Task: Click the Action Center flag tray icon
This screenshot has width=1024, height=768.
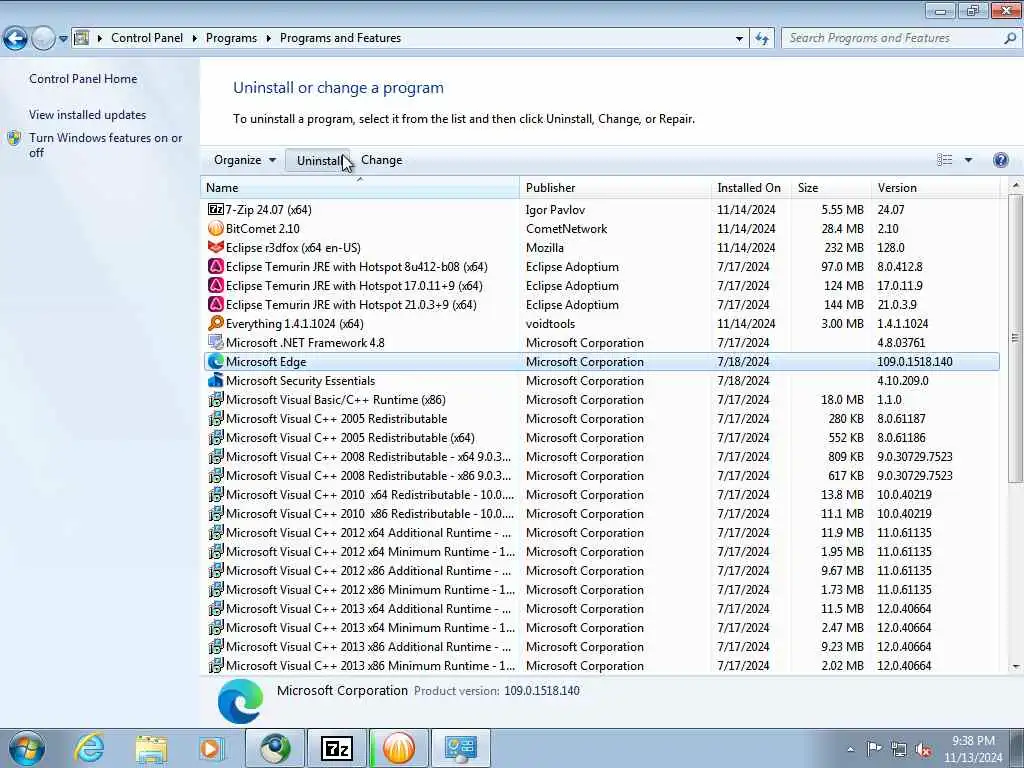Action: point(874,749)
